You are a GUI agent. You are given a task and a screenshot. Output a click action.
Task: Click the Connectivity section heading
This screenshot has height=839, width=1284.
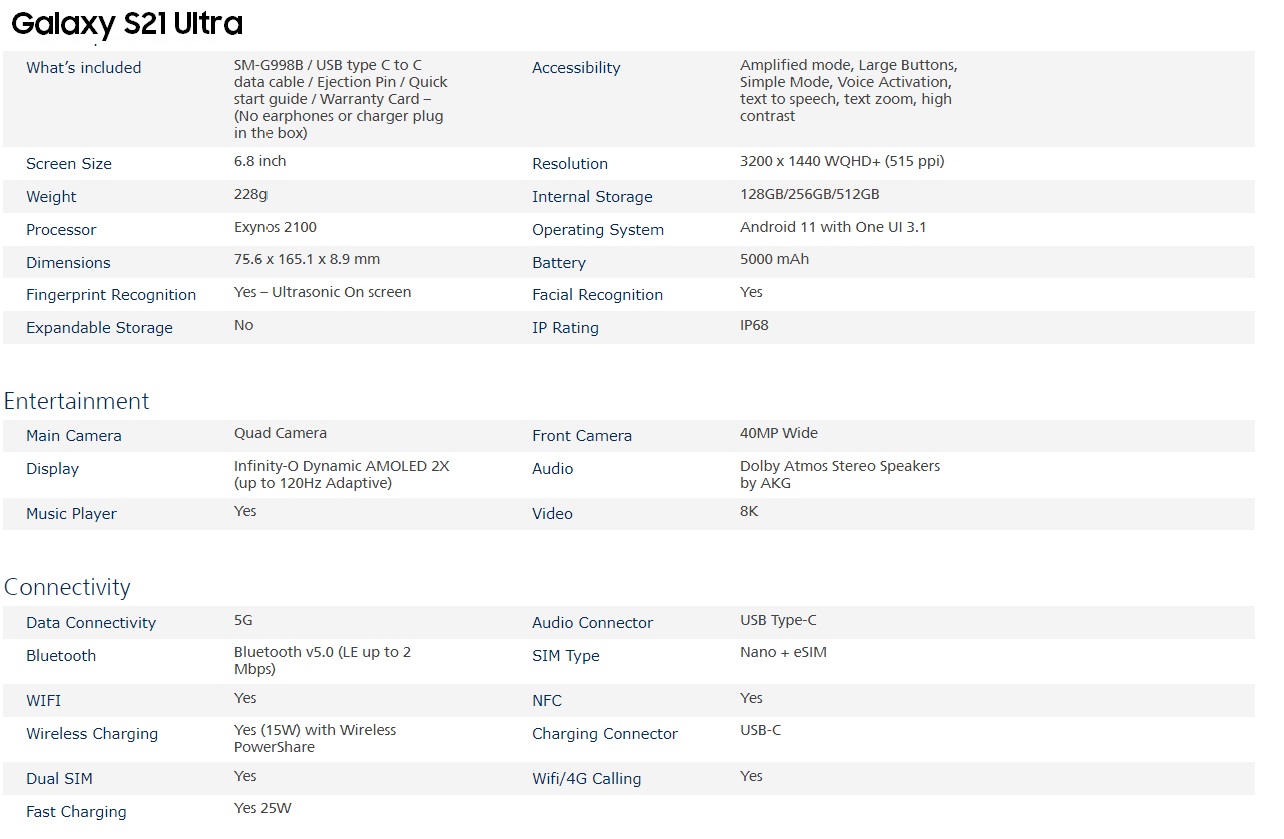(67, 587)
